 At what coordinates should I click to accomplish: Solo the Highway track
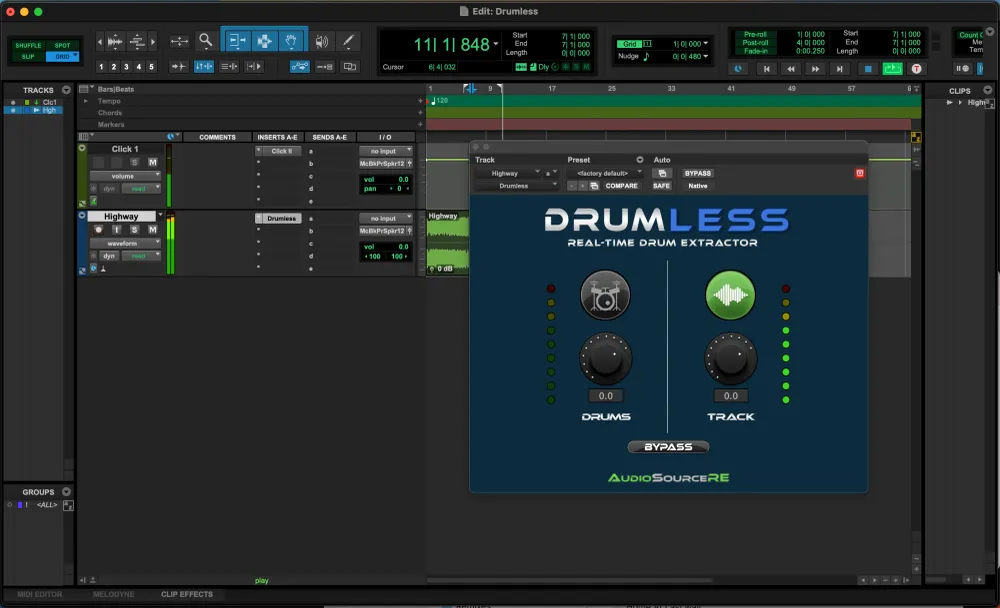tap(134, 230)
